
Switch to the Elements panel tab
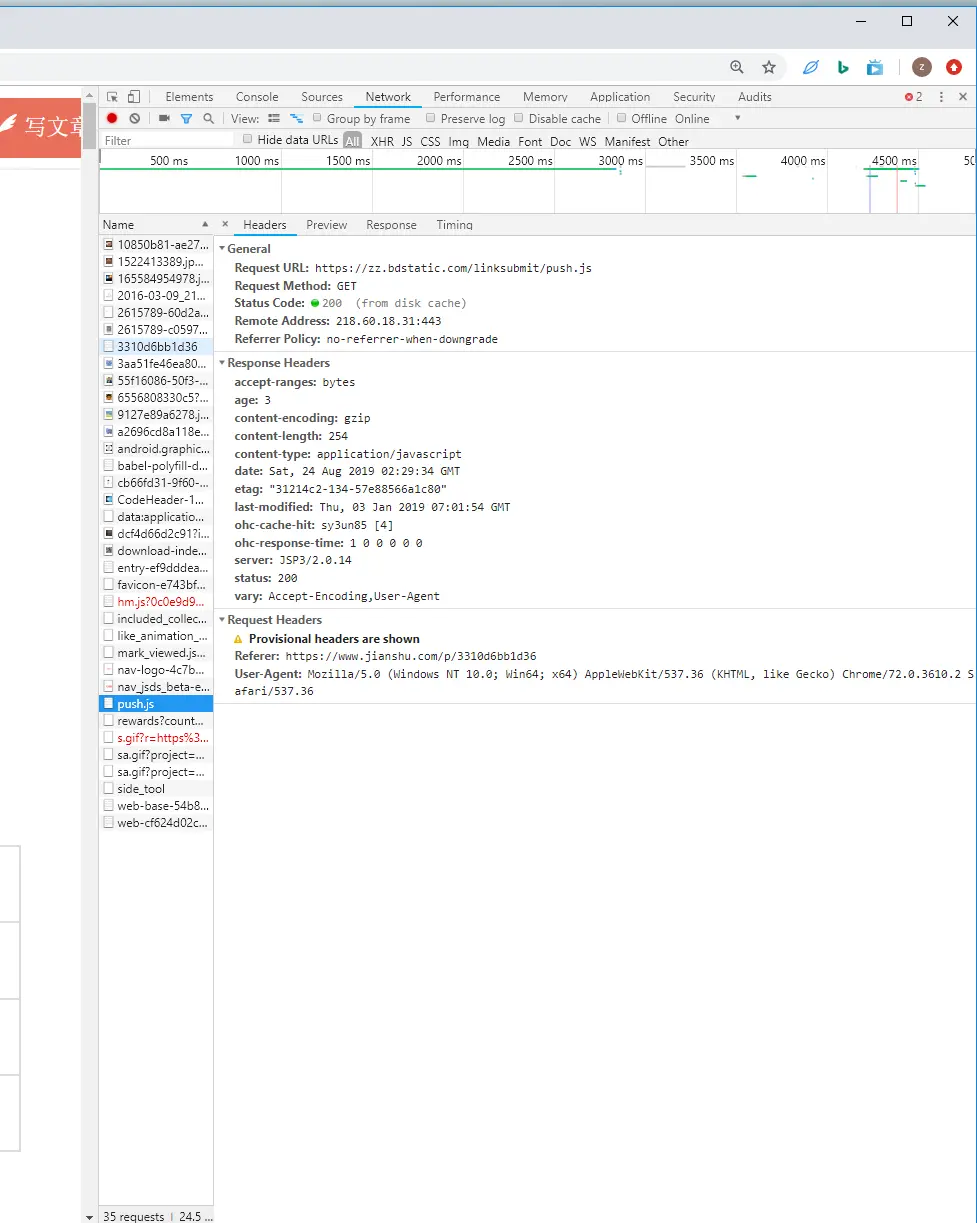[189, 97]
